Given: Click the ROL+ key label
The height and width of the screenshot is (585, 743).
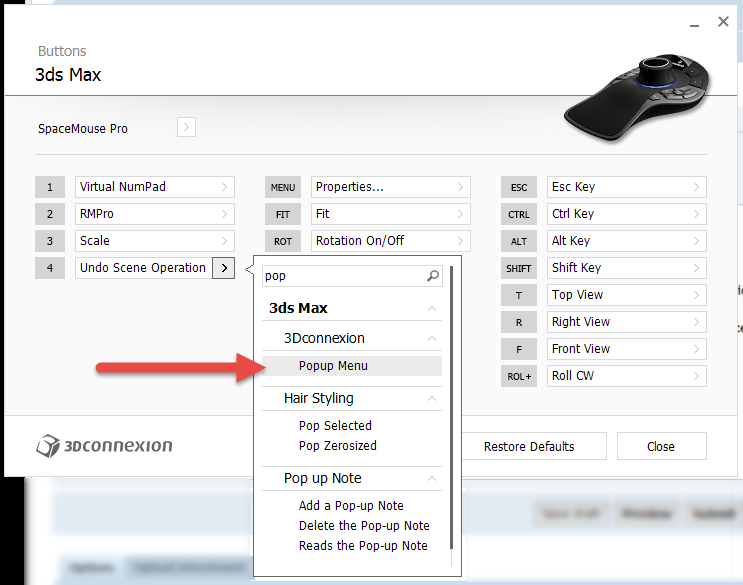Looking at the screenshot, I should tap(519, 376).
